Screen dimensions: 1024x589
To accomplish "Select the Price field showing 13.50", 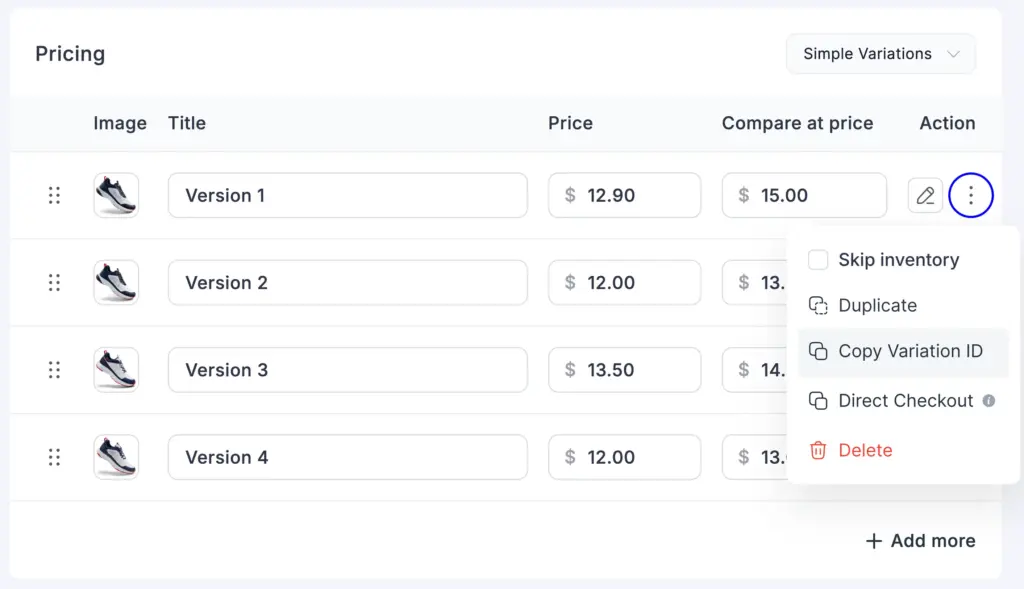I will [x=624, y=370].
